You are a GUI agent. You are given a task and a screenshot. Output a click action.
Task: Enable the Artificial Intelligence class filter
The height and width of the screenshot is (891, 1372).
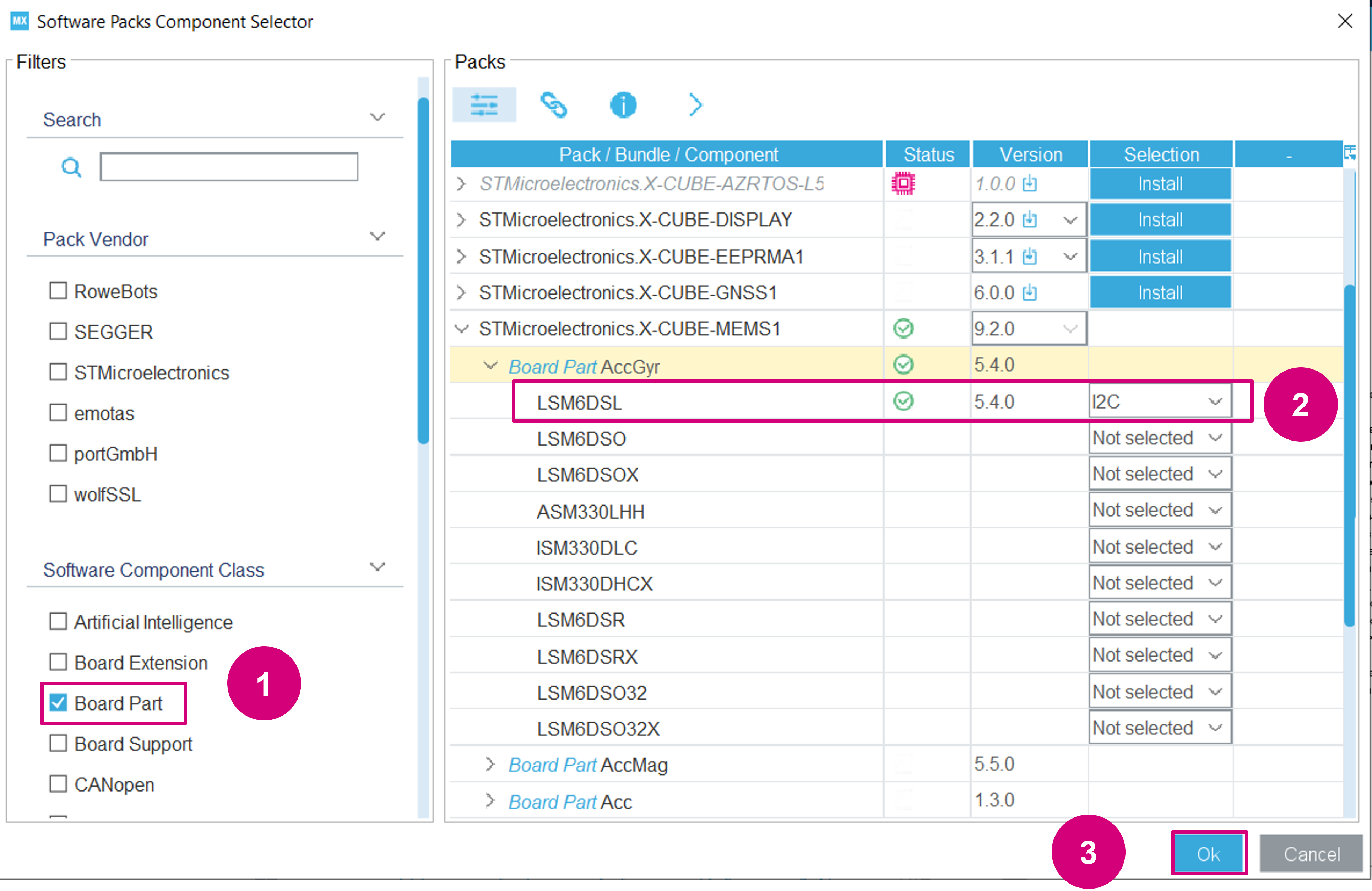pos(58,622)
